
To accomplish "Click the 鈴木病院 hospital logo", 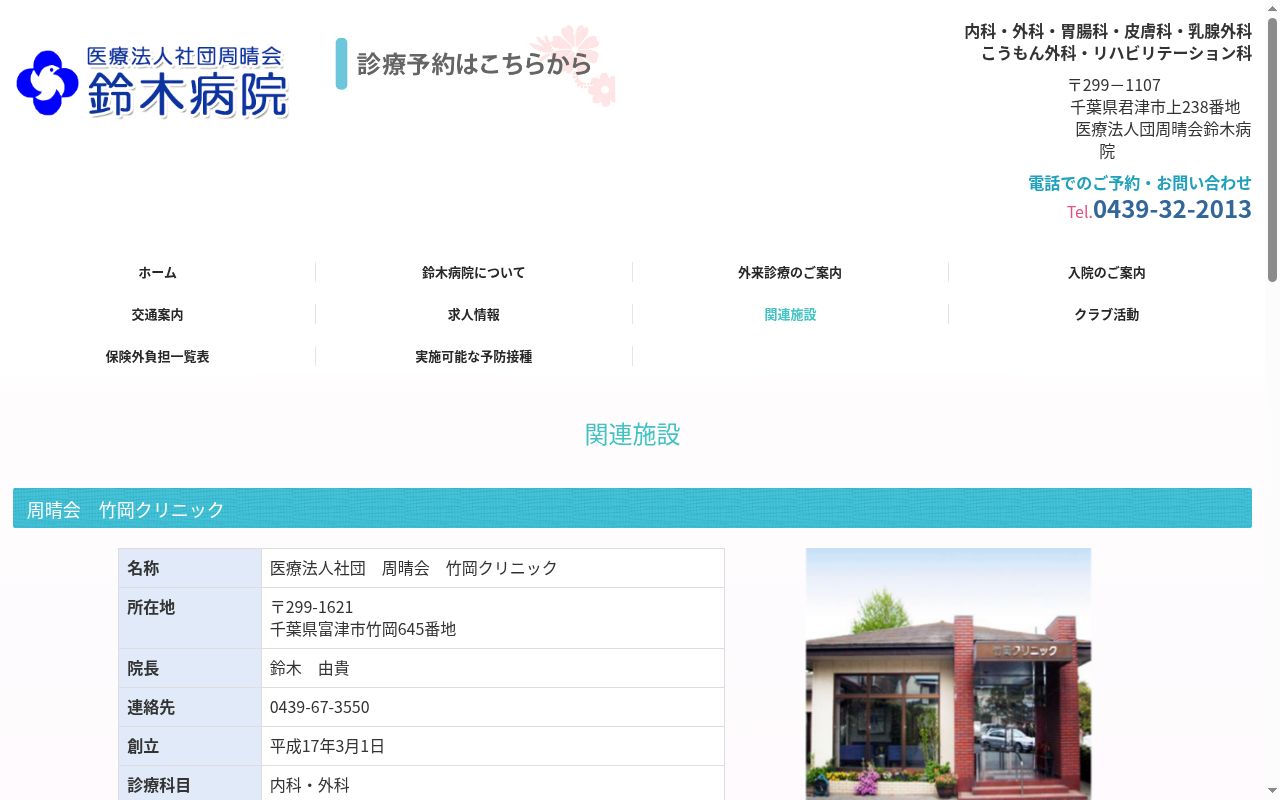I will (x=152, y=83).
